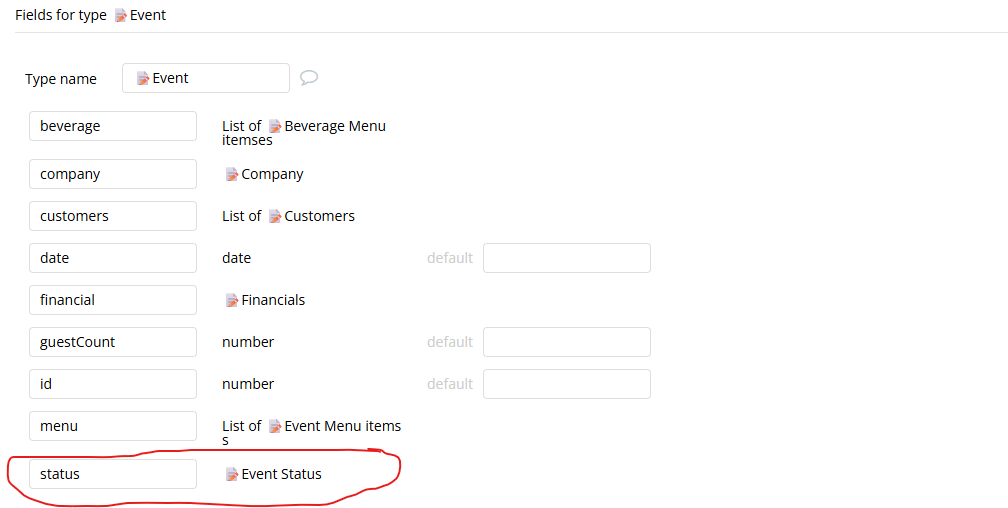
Task: Focus the customers field name box
Action: pyautogui.click(x=112, y=216)
